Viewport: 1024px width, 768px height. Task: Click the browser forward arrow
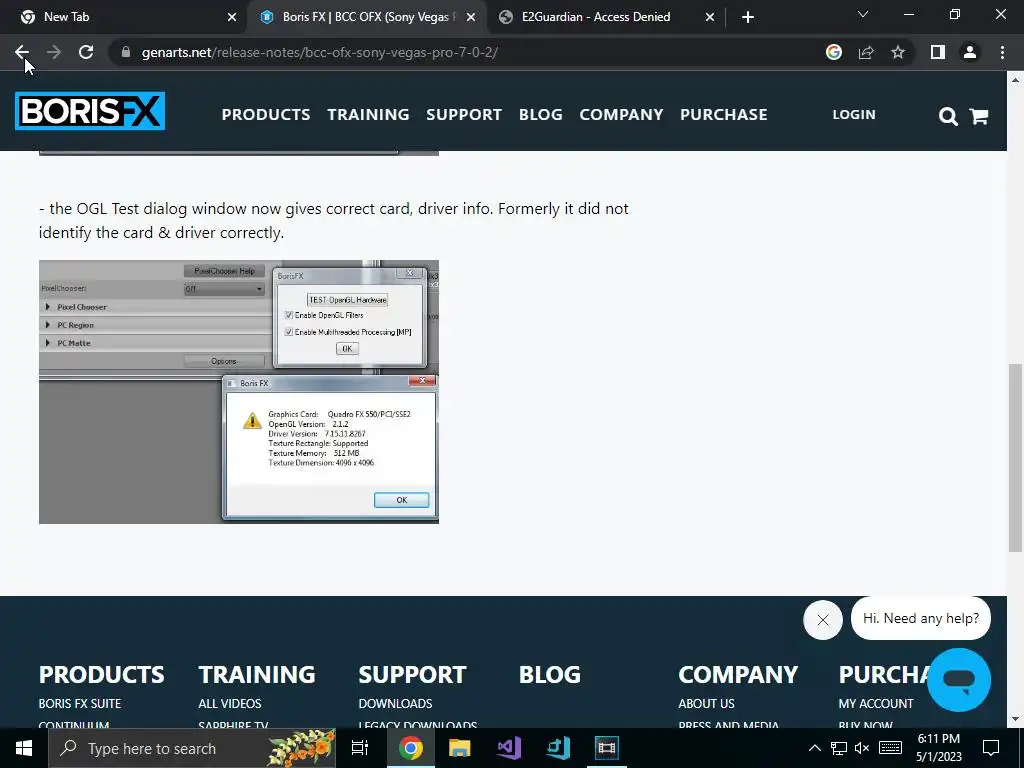54,52
